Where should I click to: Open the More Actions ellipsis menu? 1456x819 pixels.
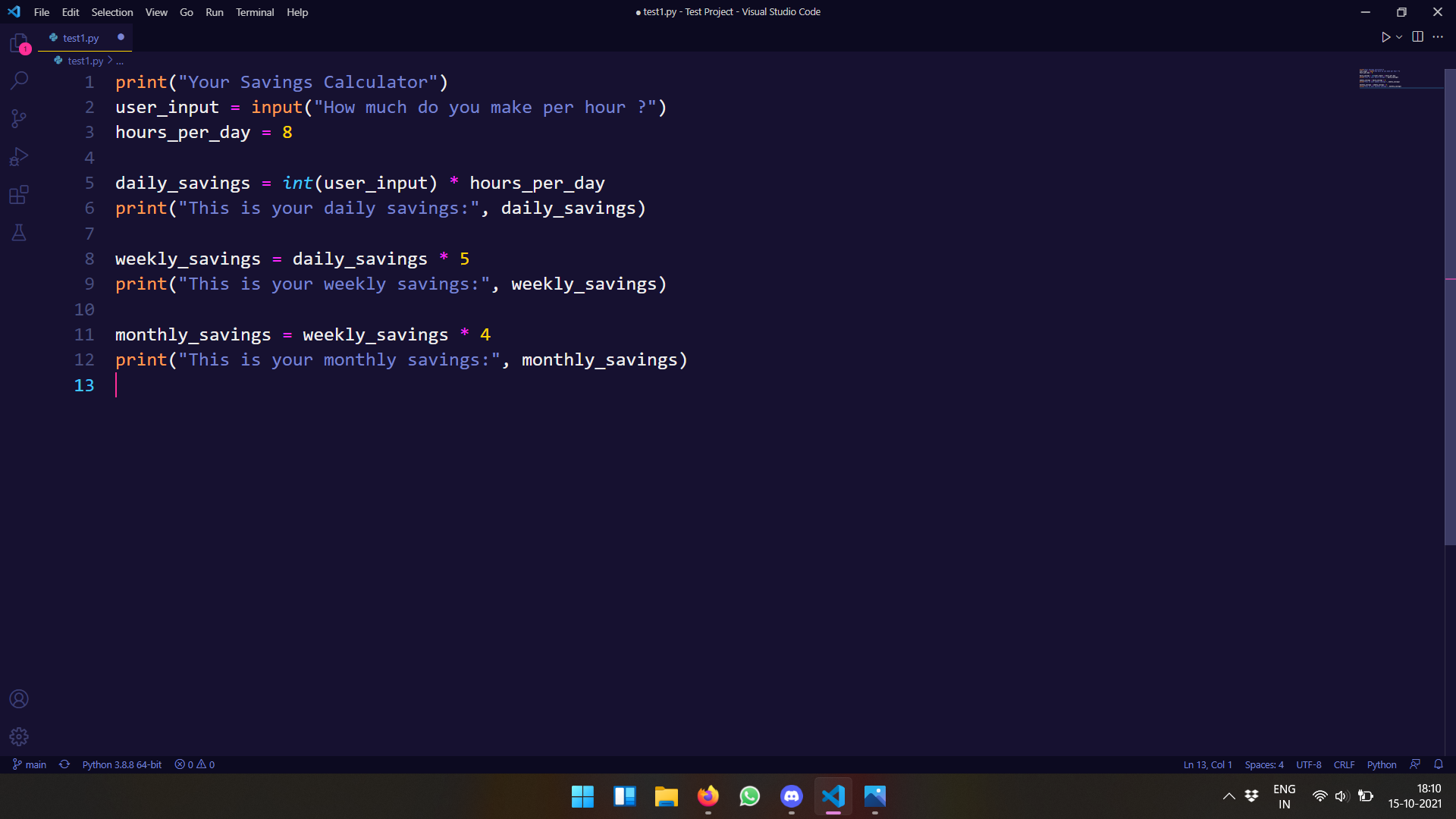[1438, 37]
